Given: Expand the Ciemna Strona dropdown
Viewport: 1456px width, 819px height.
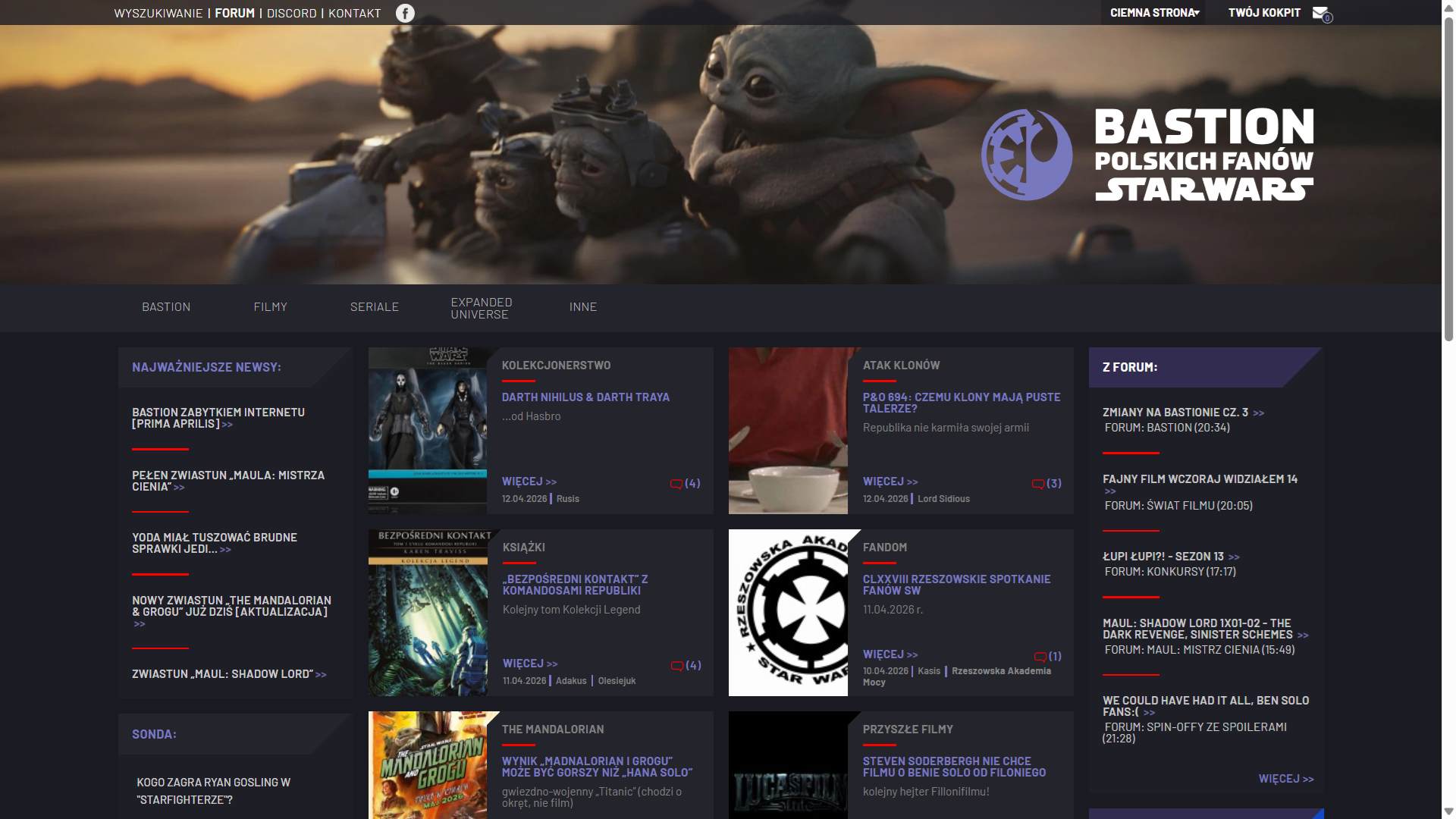Looking at the screenshot, I should click(1154, 13).
